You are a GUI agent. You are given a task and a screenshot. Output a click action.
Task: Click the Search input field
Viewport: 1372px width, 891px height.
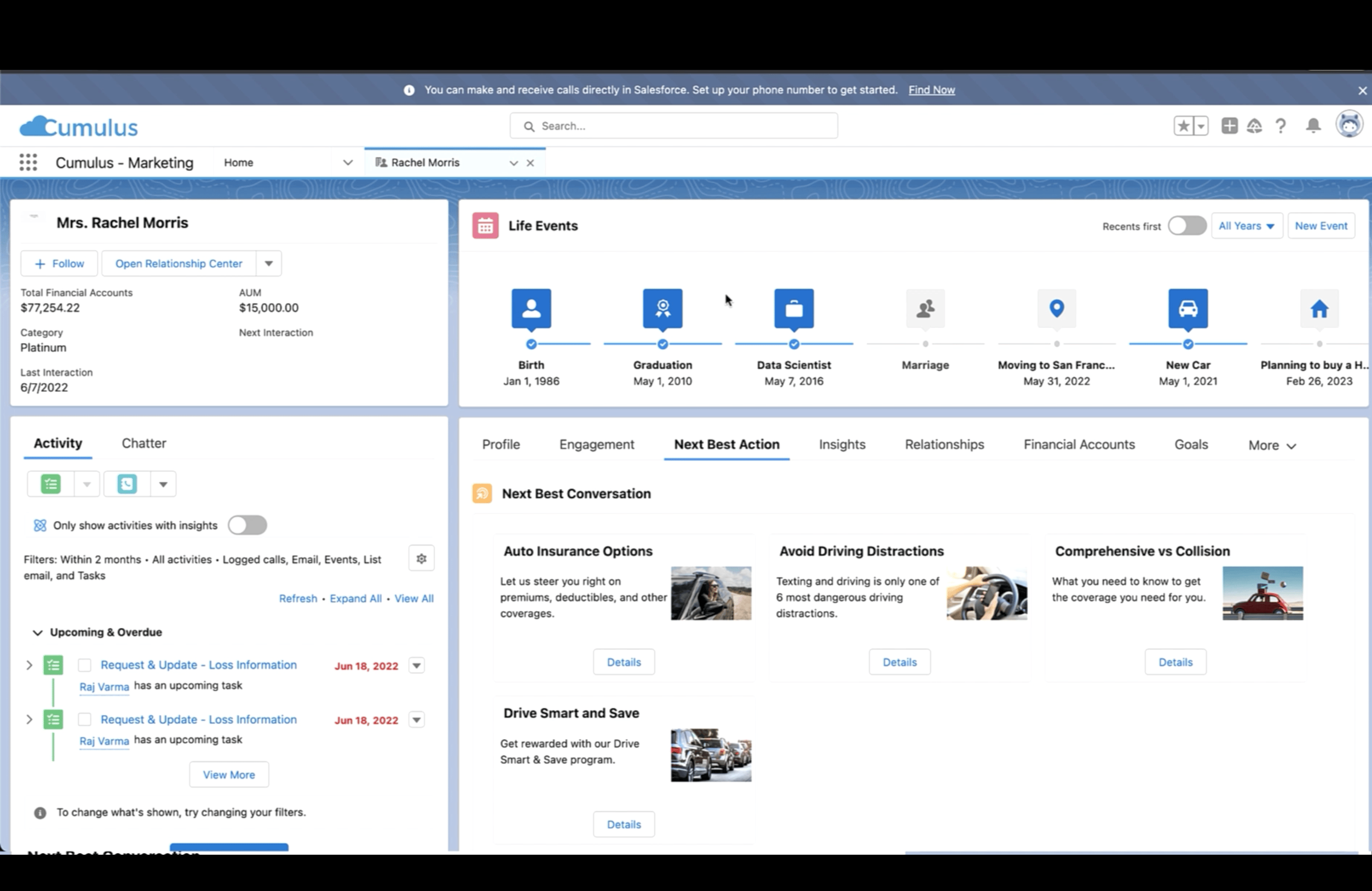point(673,126)
